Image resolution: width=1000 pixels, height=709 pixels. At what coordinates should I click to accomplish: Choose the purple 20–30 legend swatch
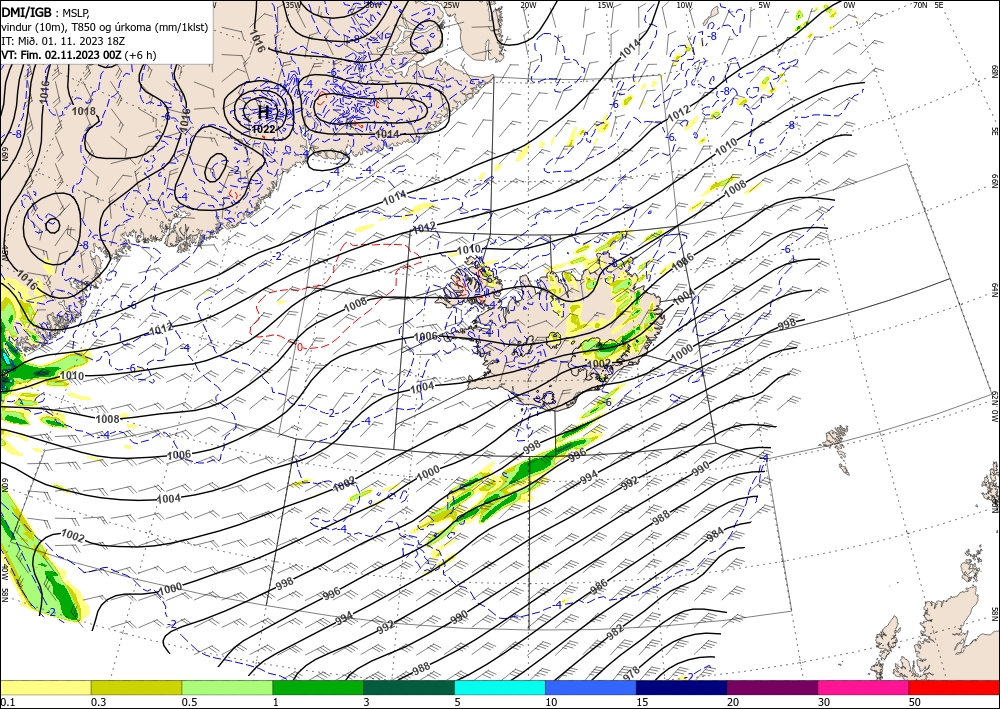772,687
